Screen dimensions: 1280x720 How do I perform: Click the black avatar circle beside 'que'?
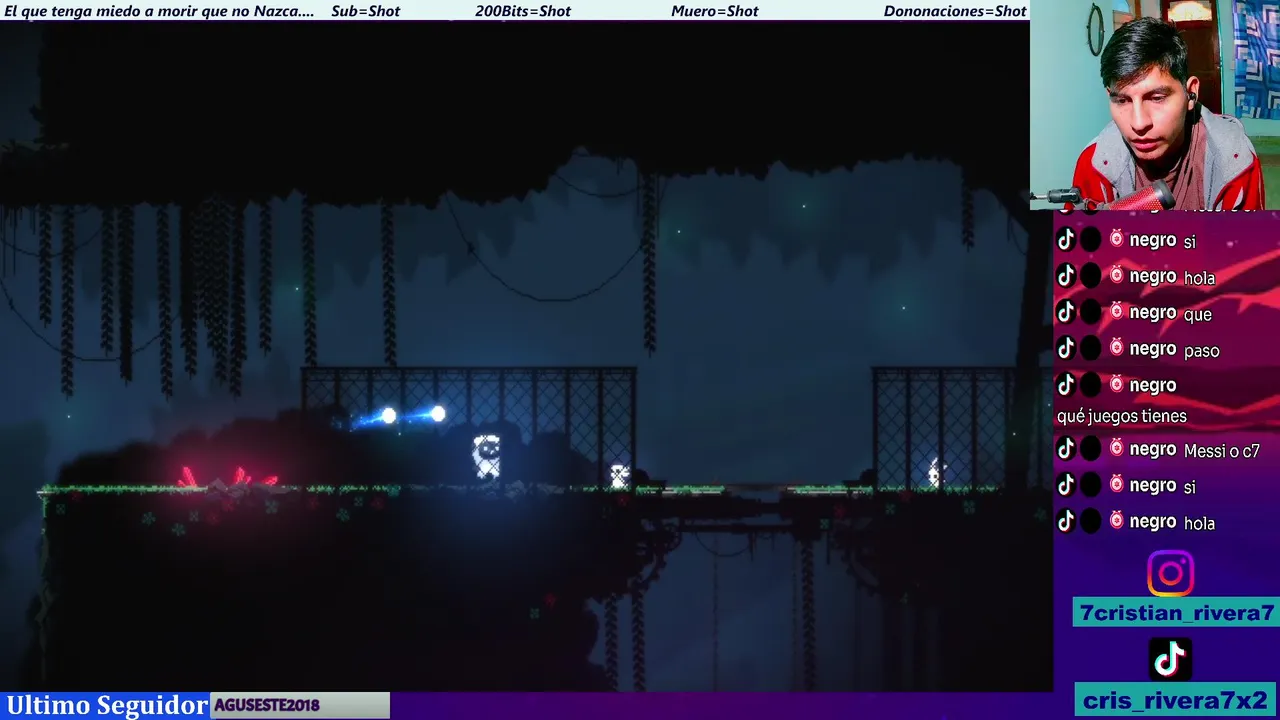(1091, 312)
